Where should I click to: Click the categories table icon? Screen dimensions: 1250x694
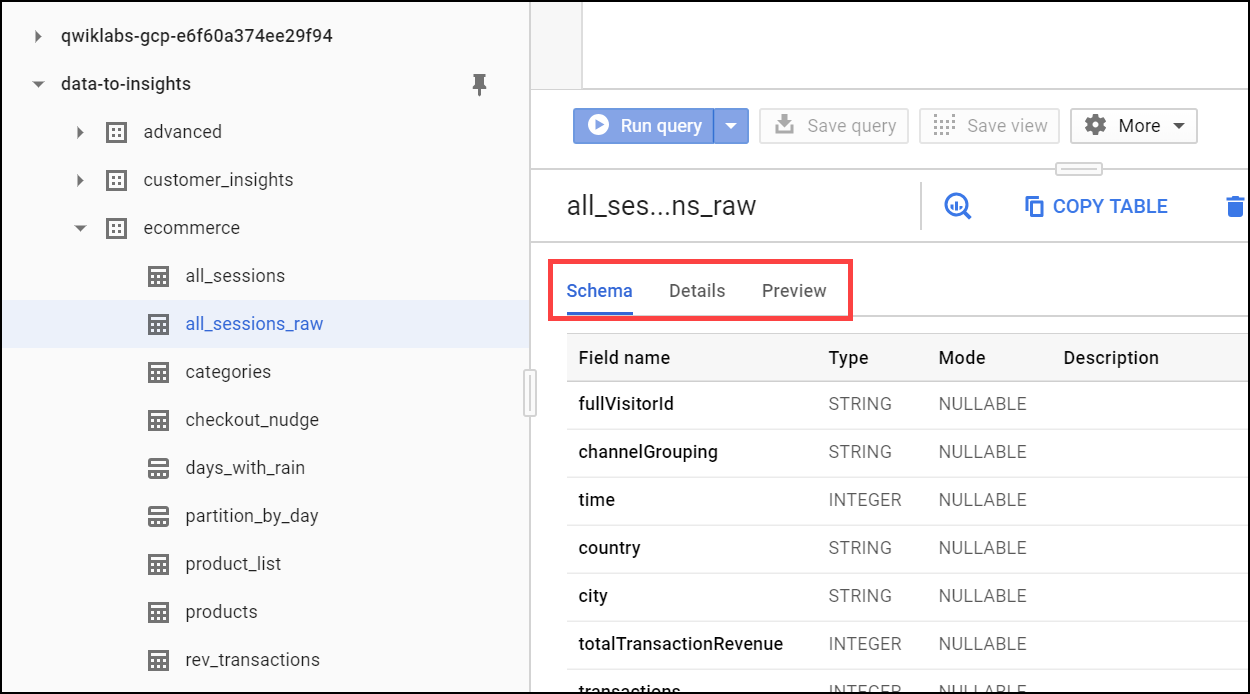point(158,372)
